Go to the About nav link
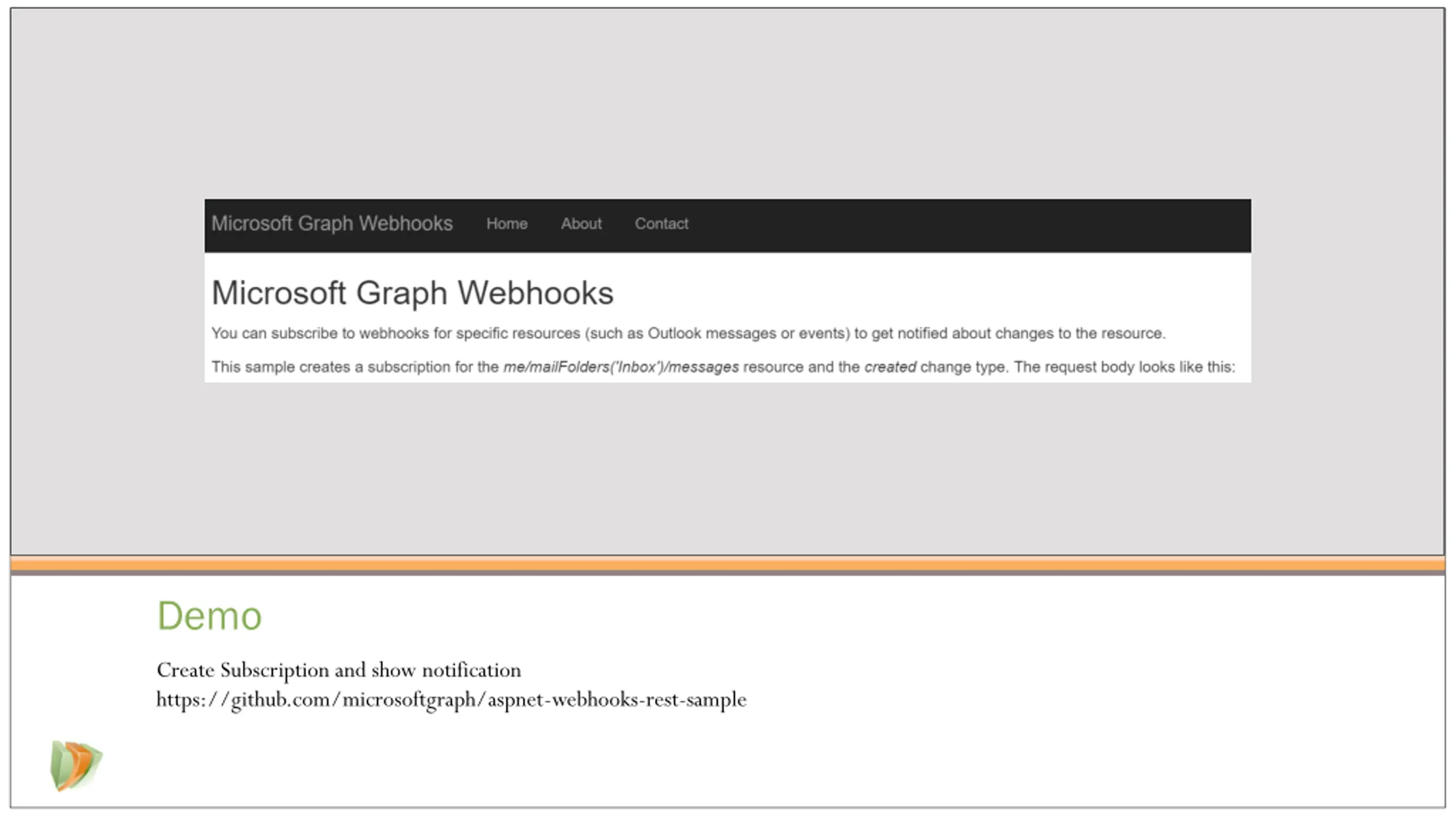This screenshot has width=1456, height=819. (x=581, y=224)
